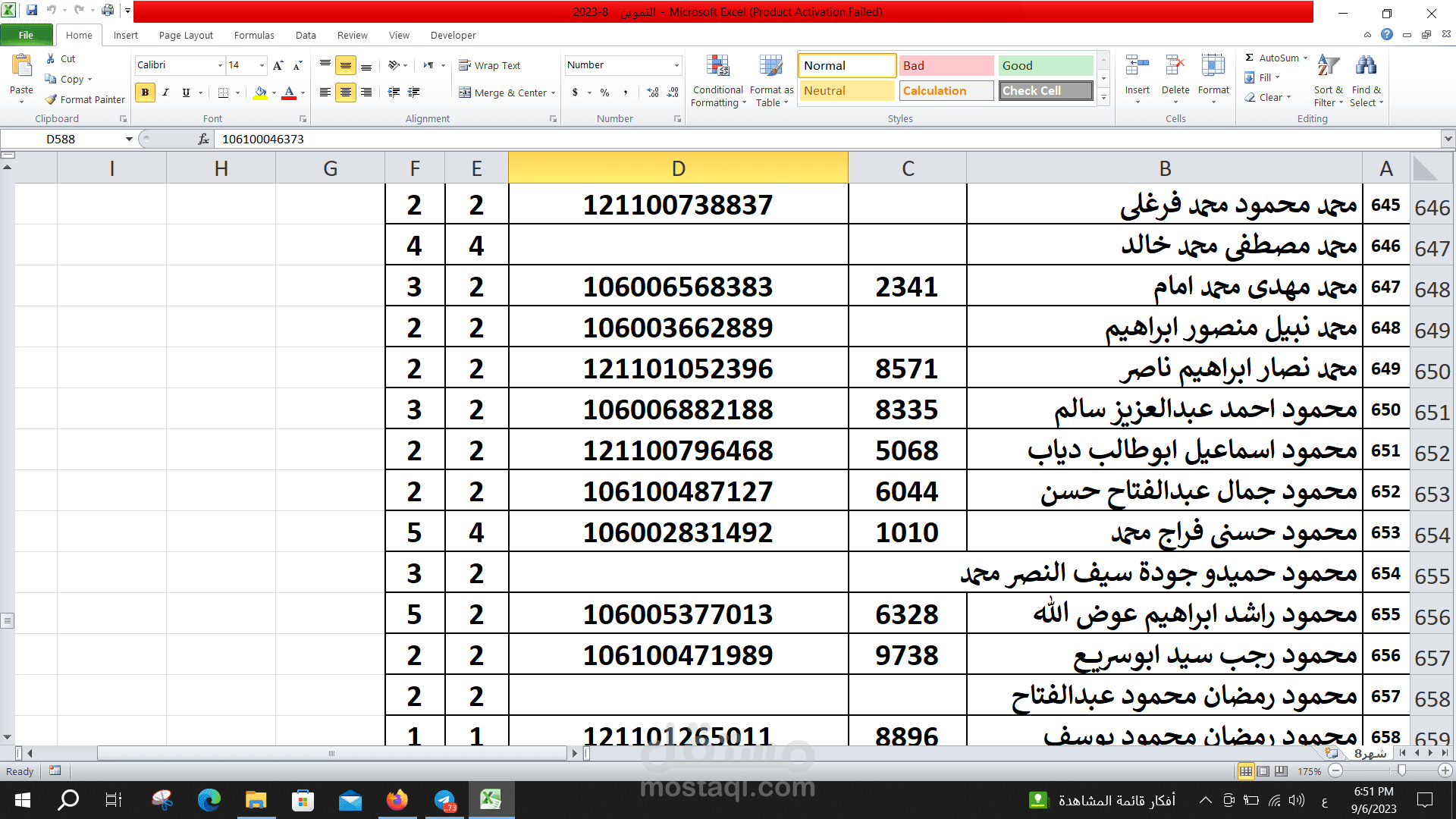Click Format as Table button
The image size is (1456, 819).
point(771,81)
